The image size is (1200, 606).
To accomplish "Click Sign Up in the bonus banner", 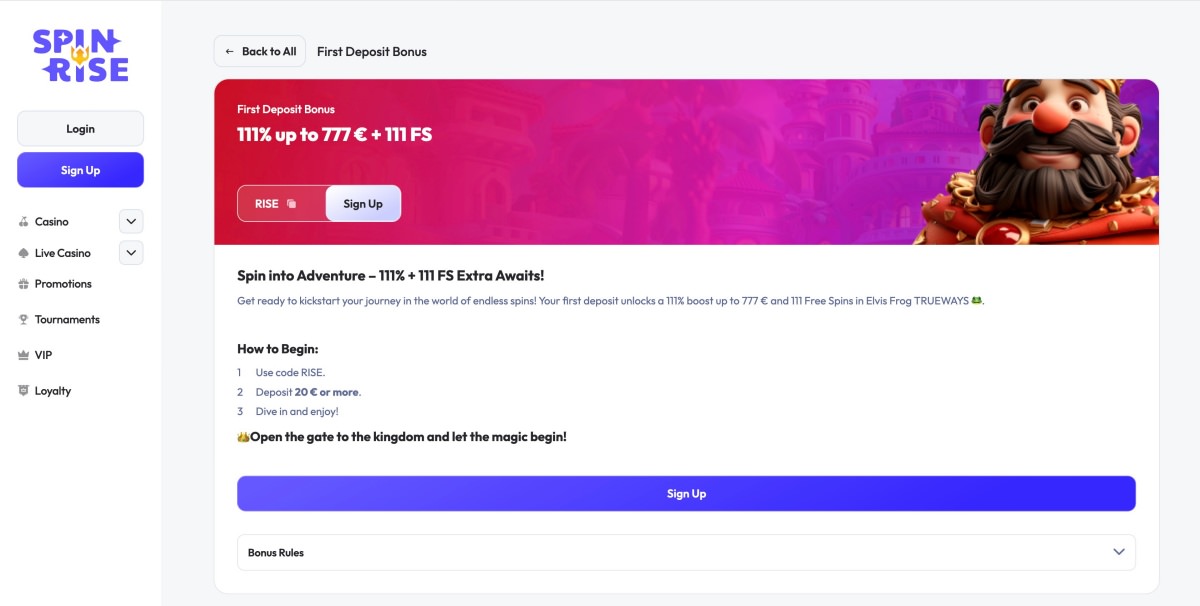I will (x=363, y=204).
